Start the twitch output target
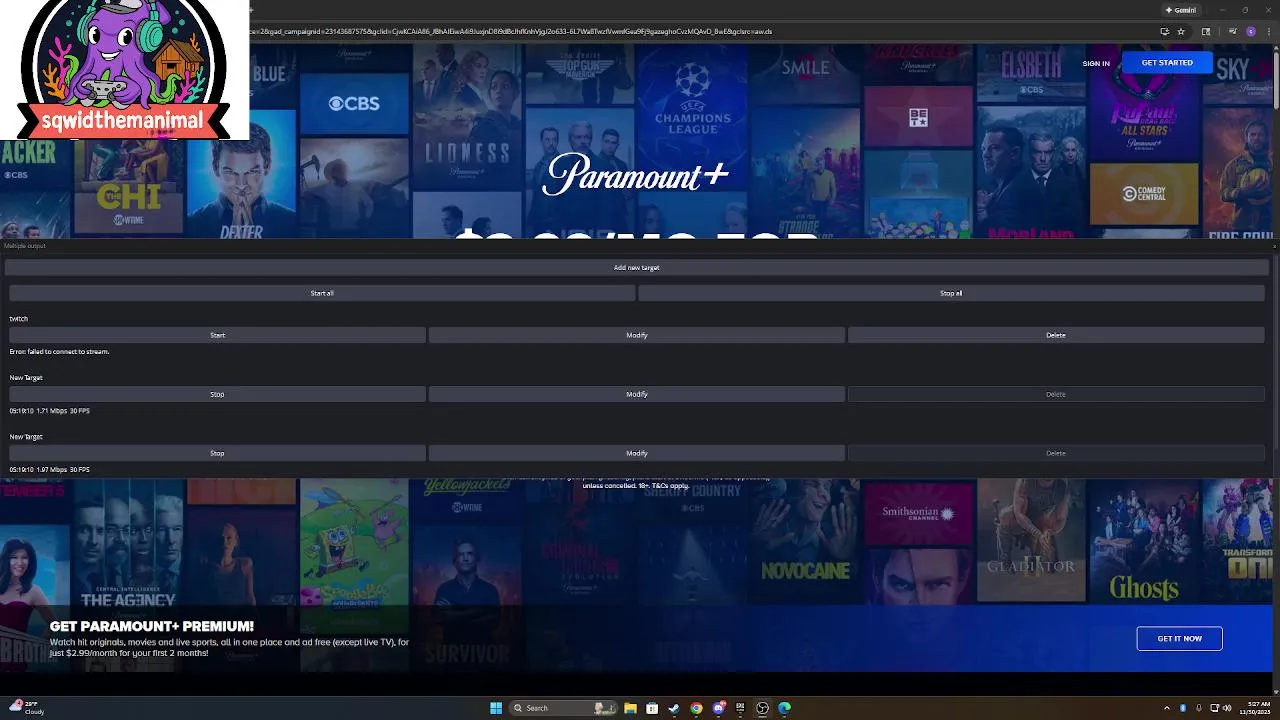The image size is (1280, 720). pyautogui.click(x=217, y=335)
